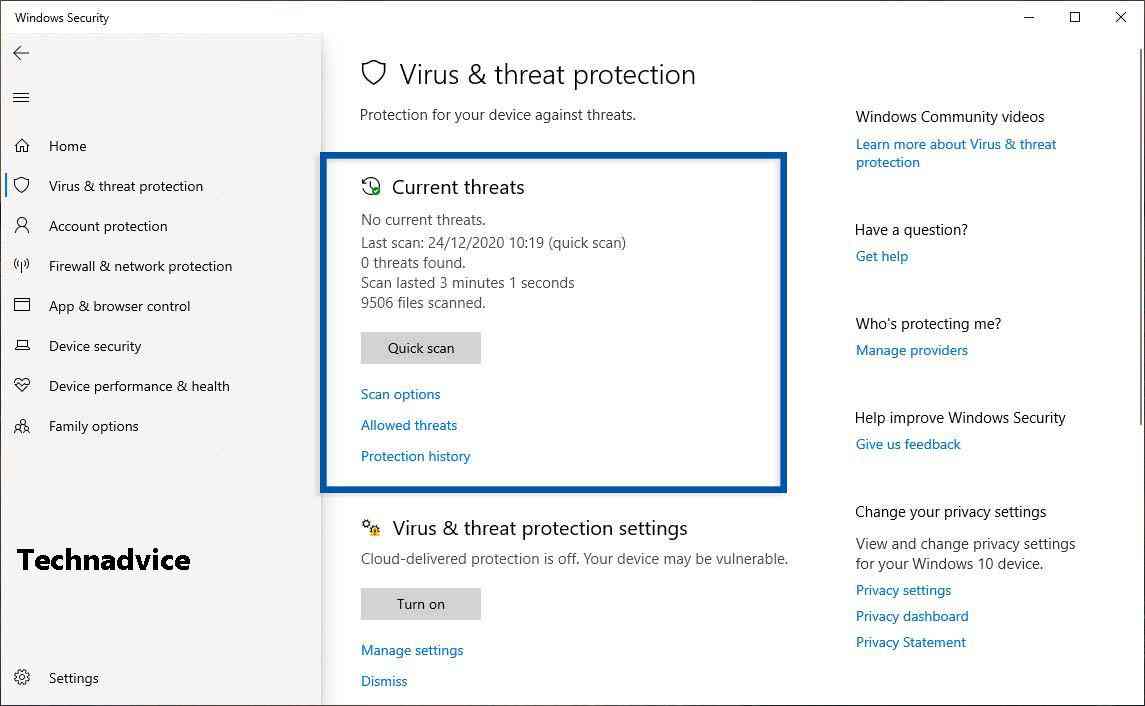Open Privacy dashboard link
This screenshot has height=706, width=1145.
[912, 616]
